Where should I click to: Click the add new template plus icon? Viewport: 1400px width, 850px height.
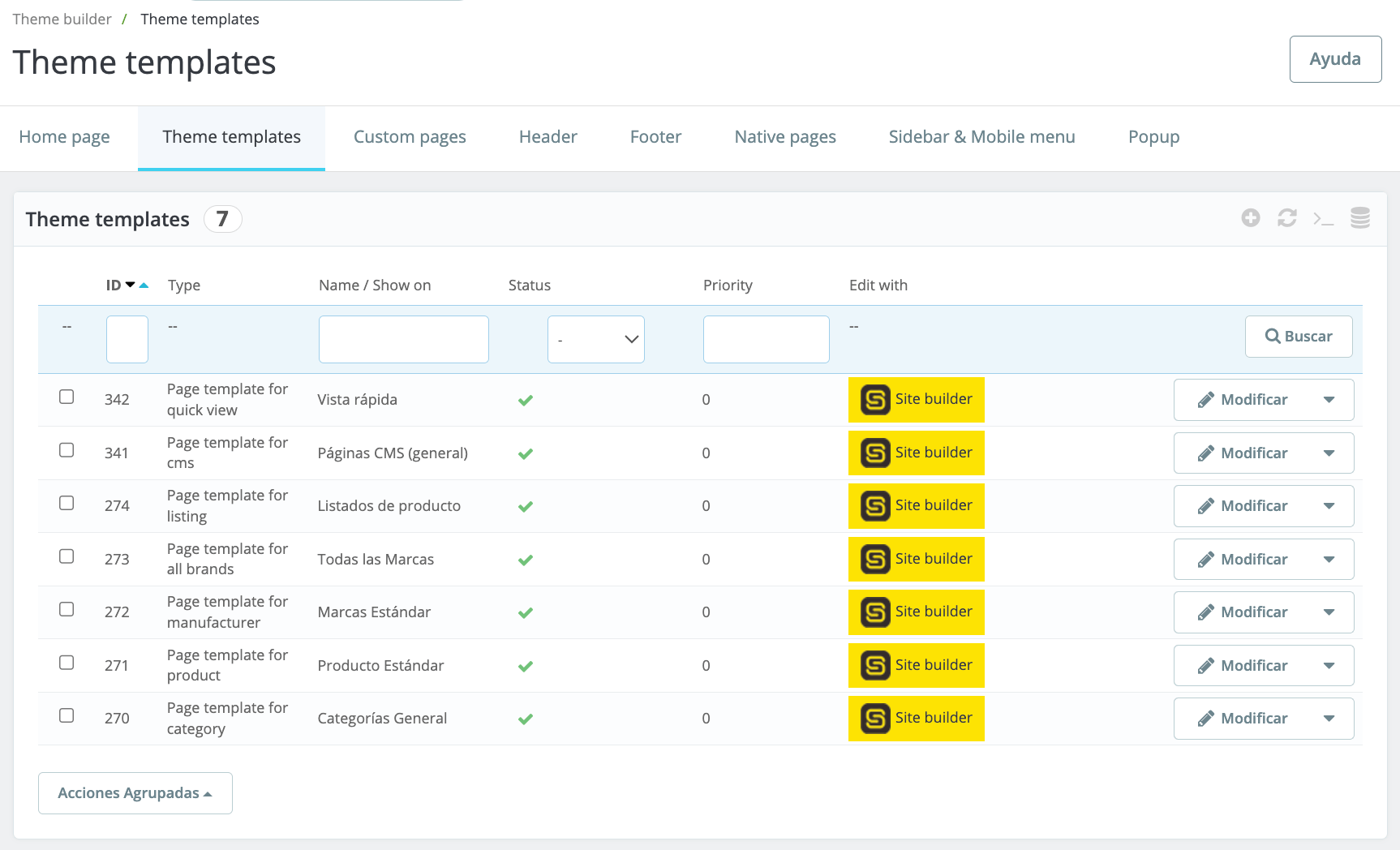tap(1250, 218)
